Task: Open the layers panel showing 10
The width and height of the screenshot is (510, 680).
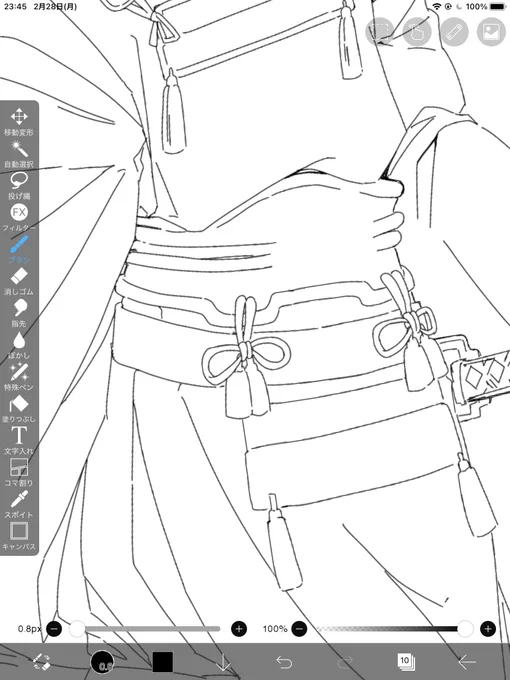Action: 405,662
